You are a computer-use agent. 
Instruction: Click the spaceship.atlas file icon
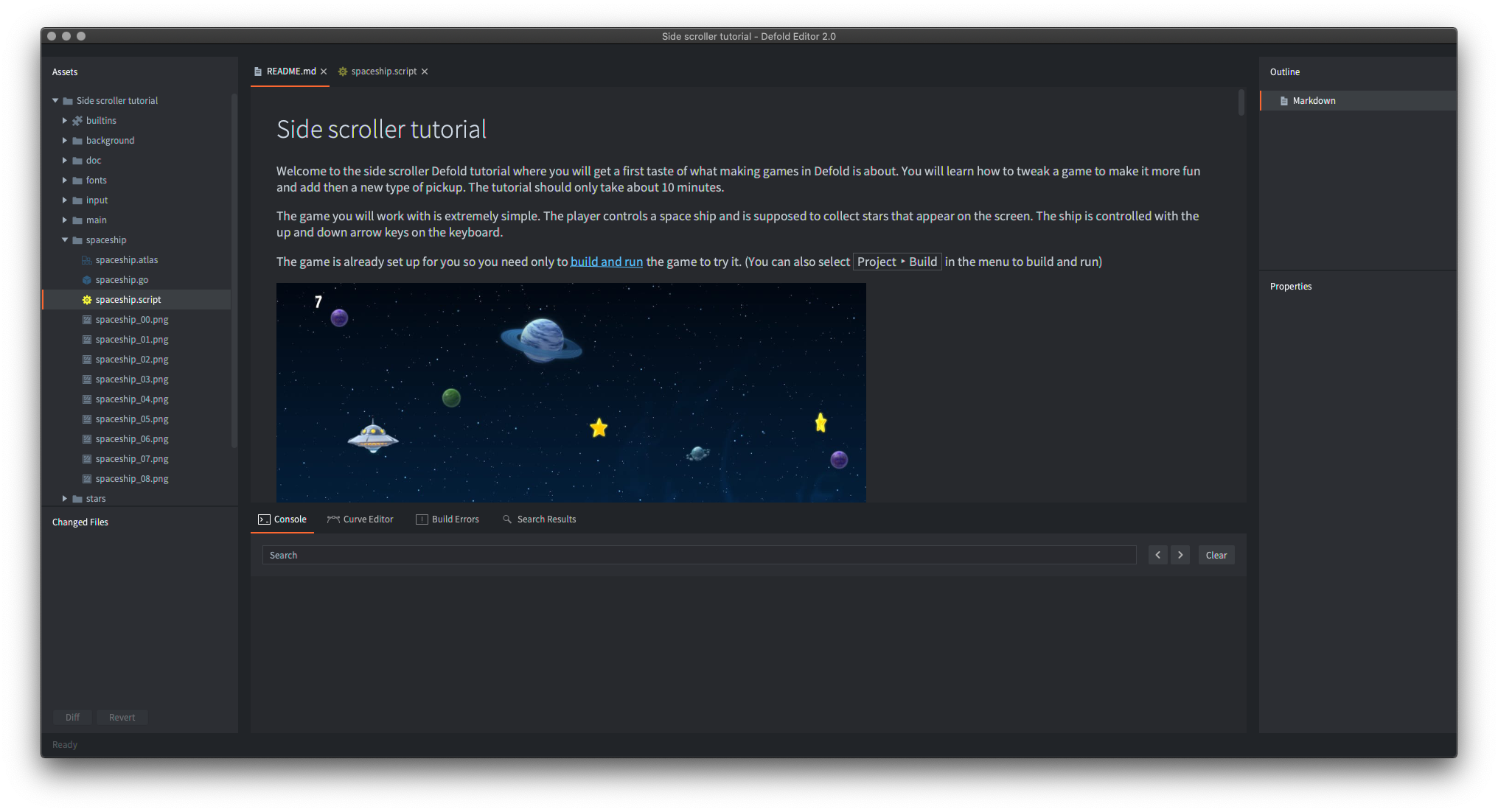point(87,260)
